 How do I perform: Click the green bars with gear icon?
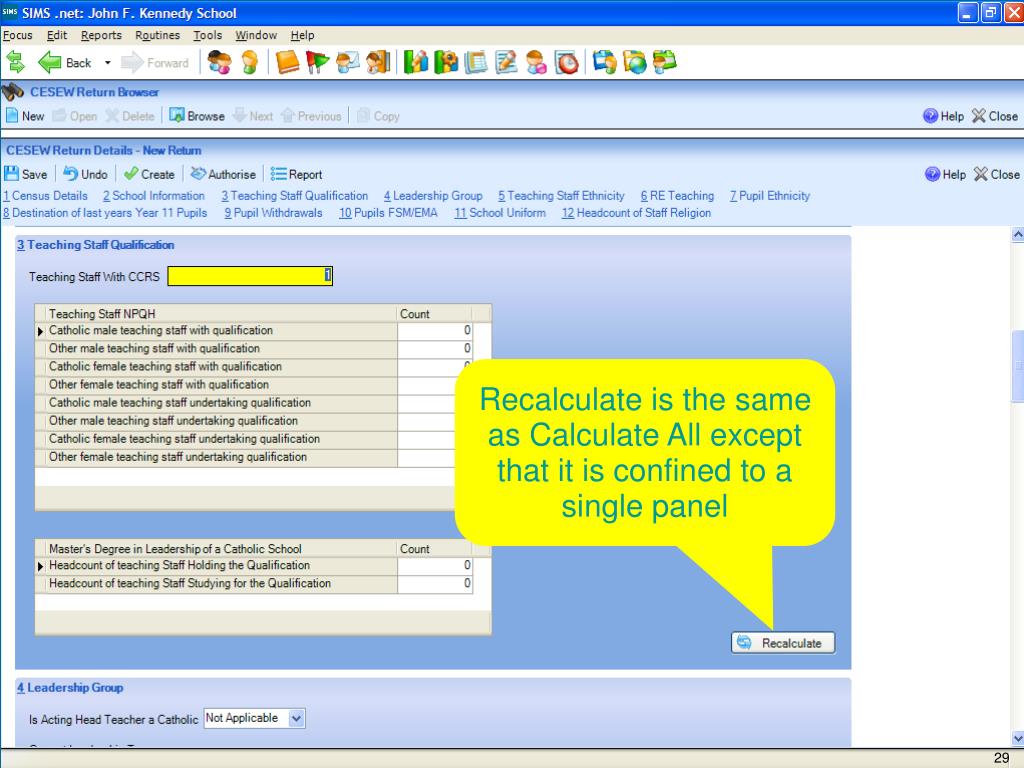pyautogui.click(x=446, y=63)
